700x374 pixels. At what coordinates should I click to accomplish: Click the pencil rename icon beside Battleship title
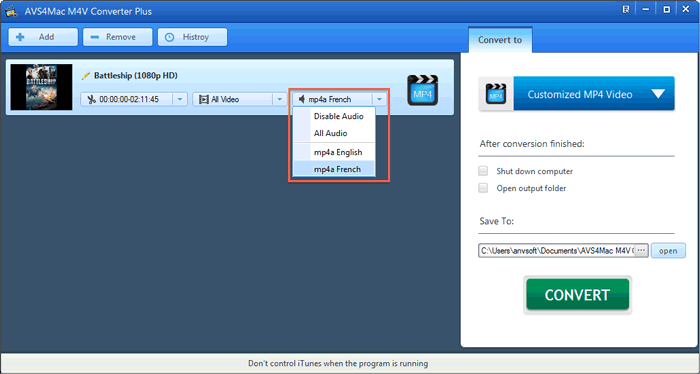86,76
